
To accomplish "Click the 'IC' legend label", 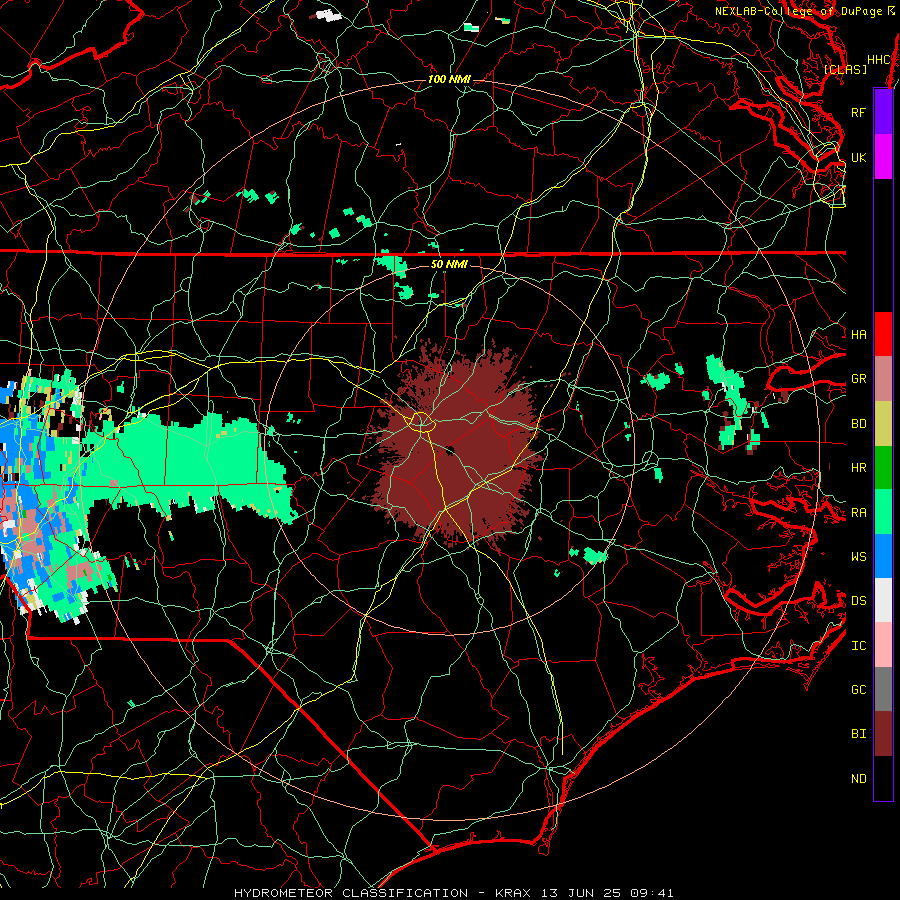I will (x=858, y=646).
